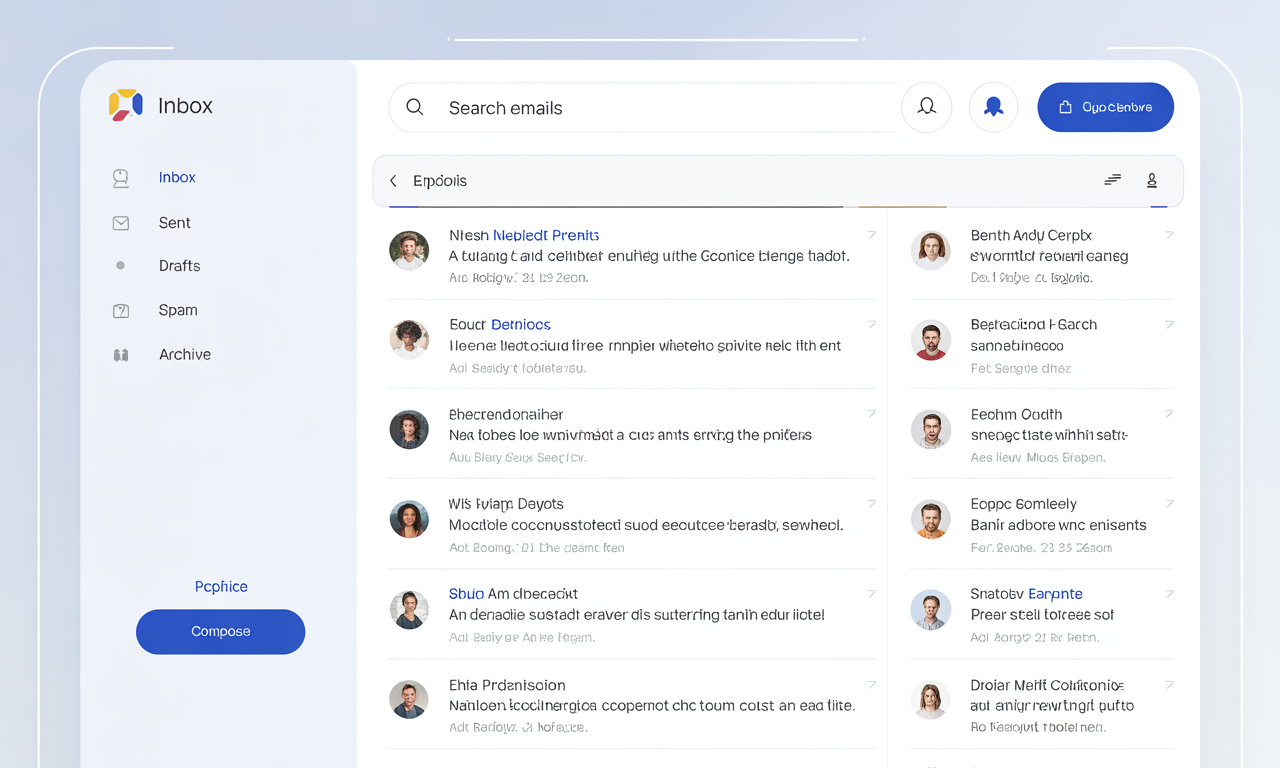Open the Inbox folder in sidebar
The image size is (1280, 768).
(177, 177)
